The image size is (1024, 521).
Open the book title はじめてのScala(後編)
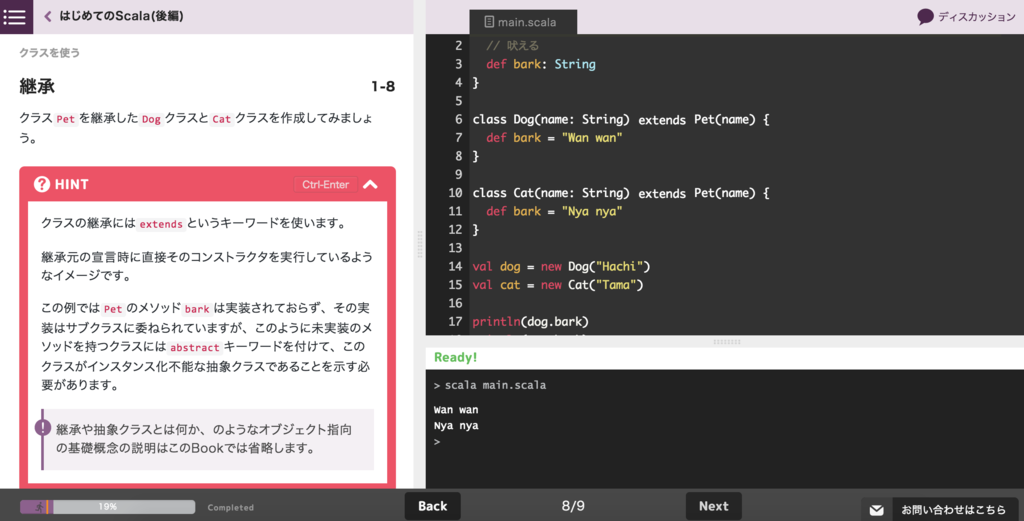point(121,16)
